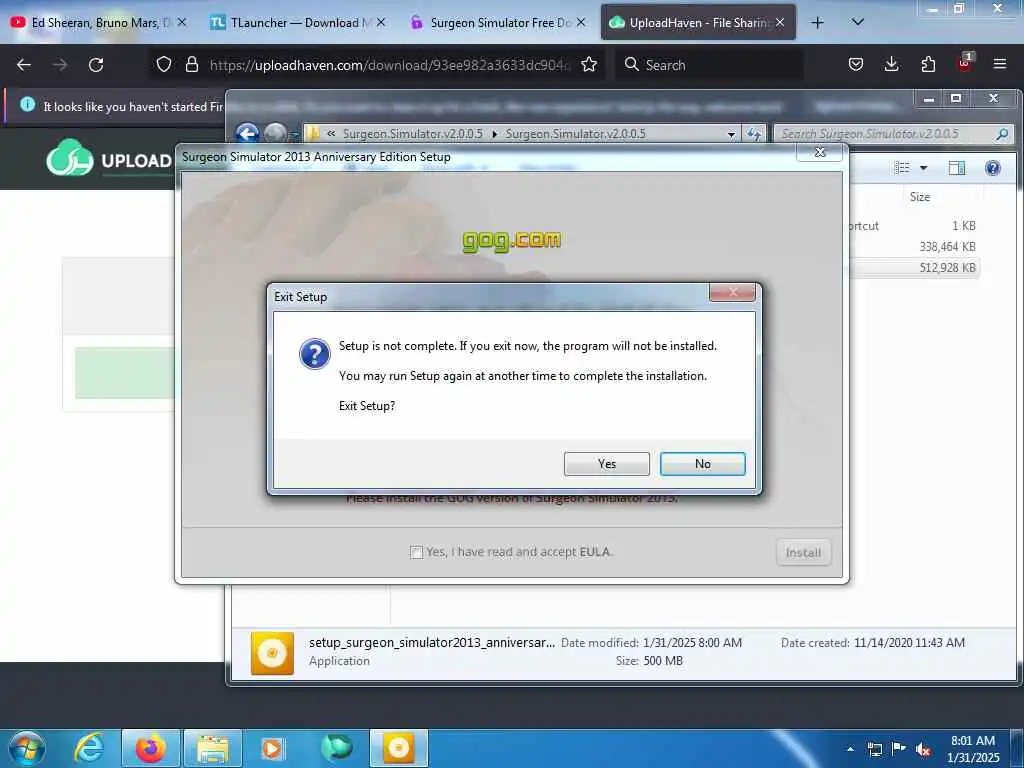Viewport: 1024px width, 768px height.
Task: Open the Windows Start menu
Action: point(27,748)
